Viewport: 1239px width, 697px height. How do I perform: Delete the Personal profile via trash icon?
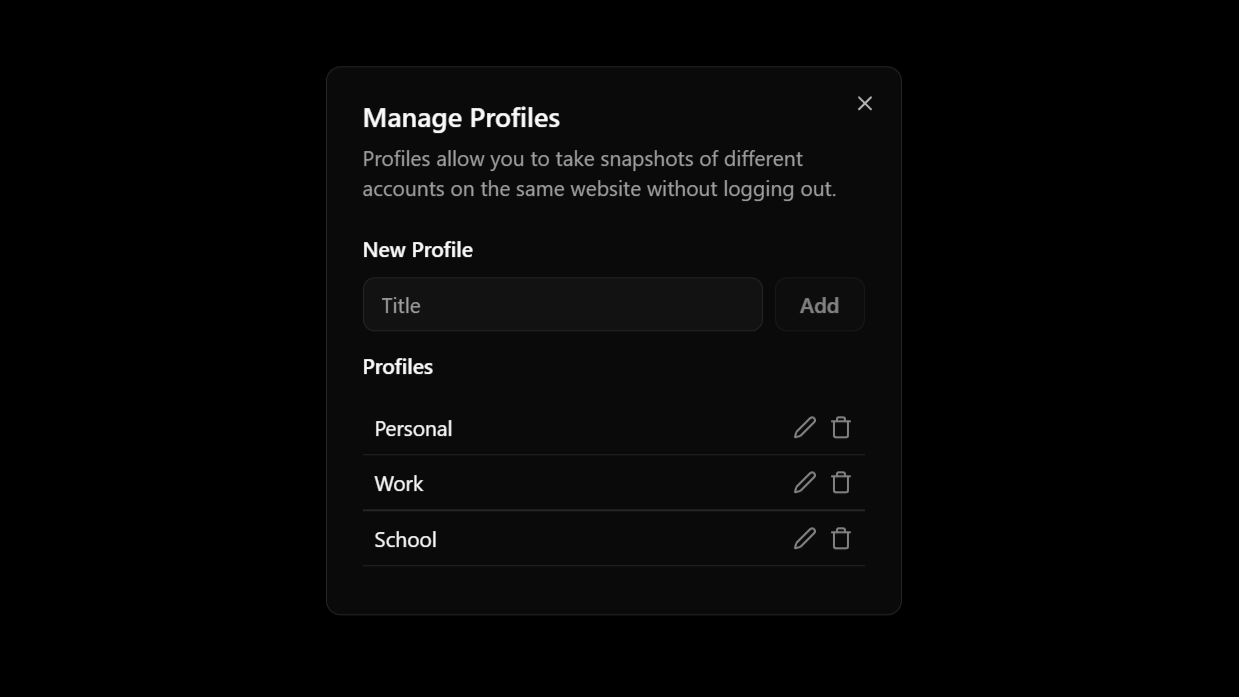(x=841, y=428)
